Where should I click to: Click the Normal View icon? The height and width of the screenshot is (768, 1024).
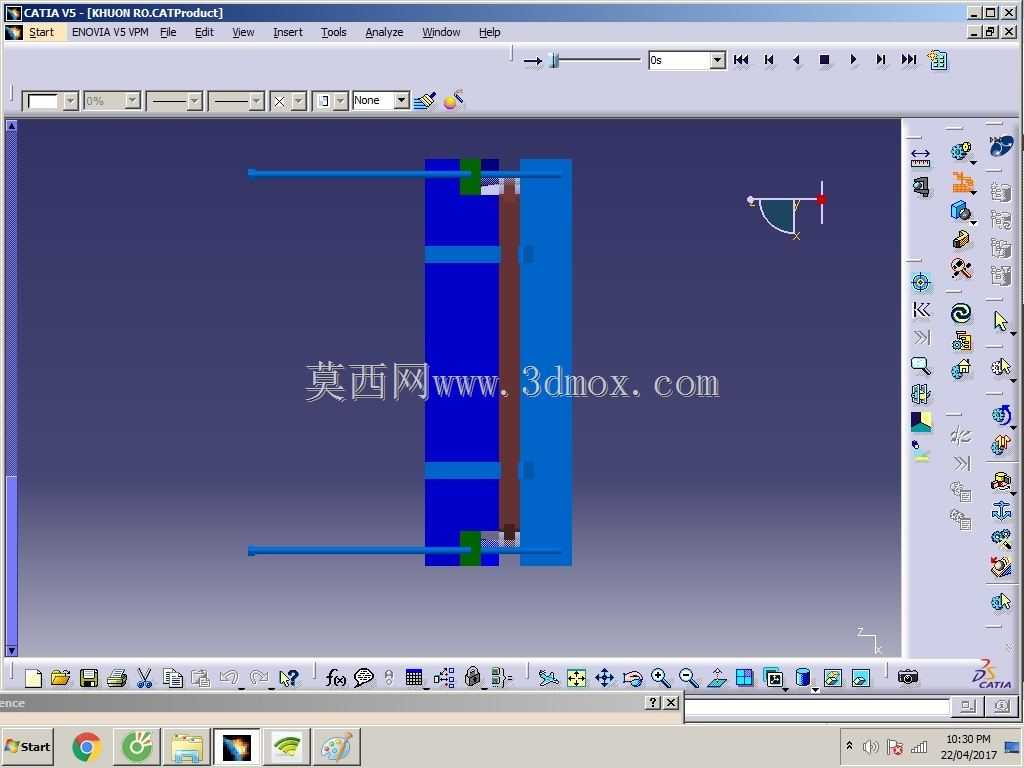pyautogui.click(x=716, y=678)
